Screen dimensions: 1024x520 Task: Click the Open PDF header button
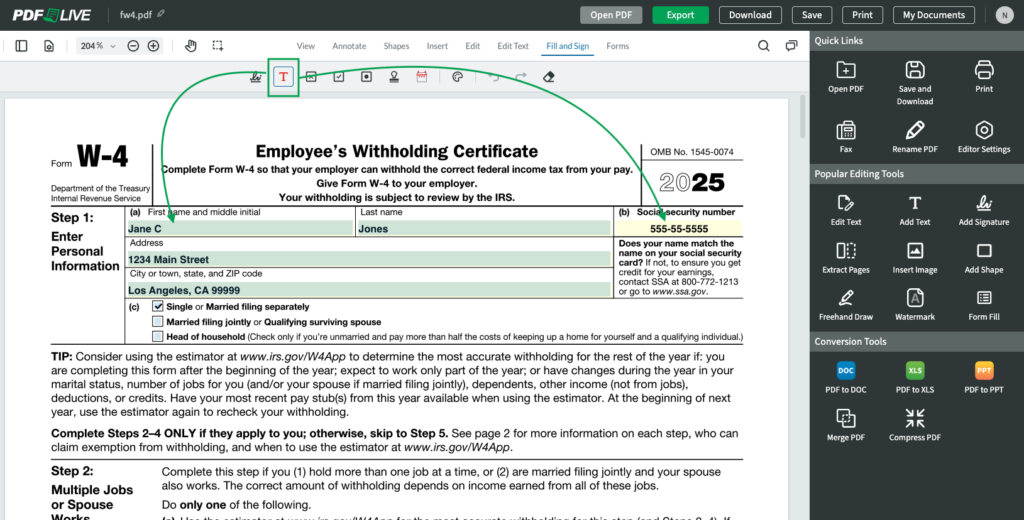coord(611,15)
